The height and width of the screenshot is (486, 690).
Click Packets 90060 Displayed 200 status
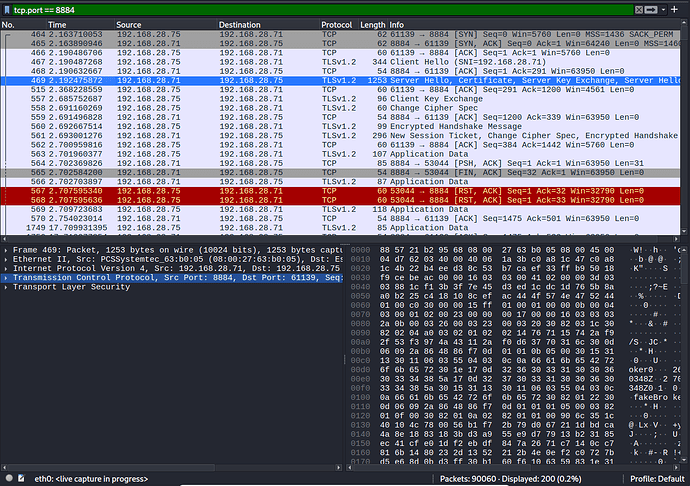tap(510, 479)
